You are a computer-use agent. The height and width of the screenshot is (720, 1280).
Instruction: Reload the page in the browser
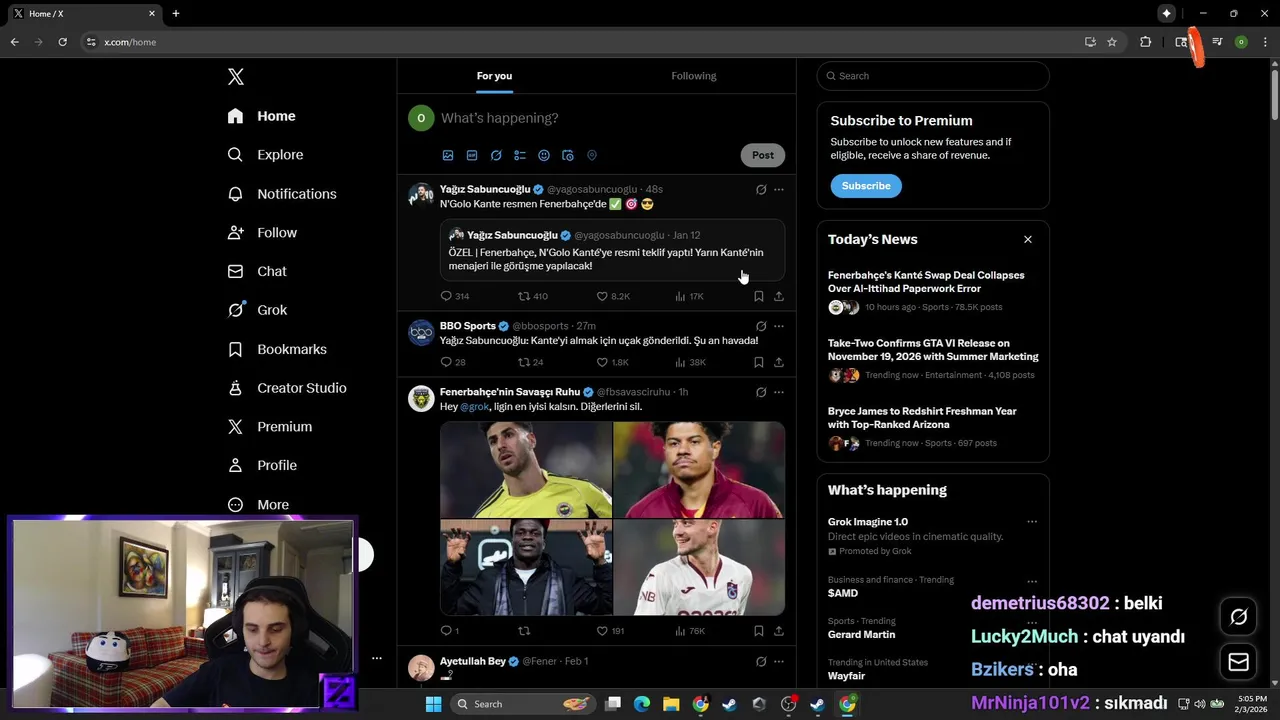(x=62, y=42)
